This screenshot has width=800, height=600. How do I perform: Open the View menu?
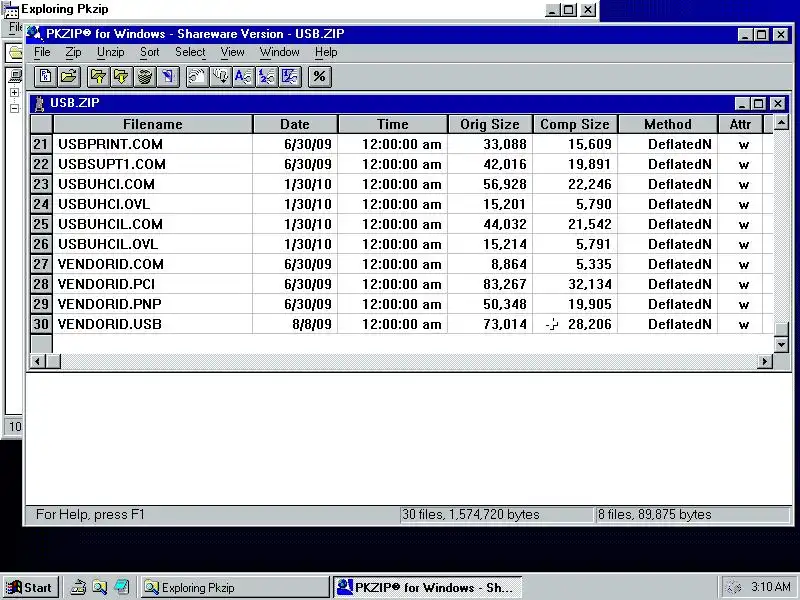point(233,52)
